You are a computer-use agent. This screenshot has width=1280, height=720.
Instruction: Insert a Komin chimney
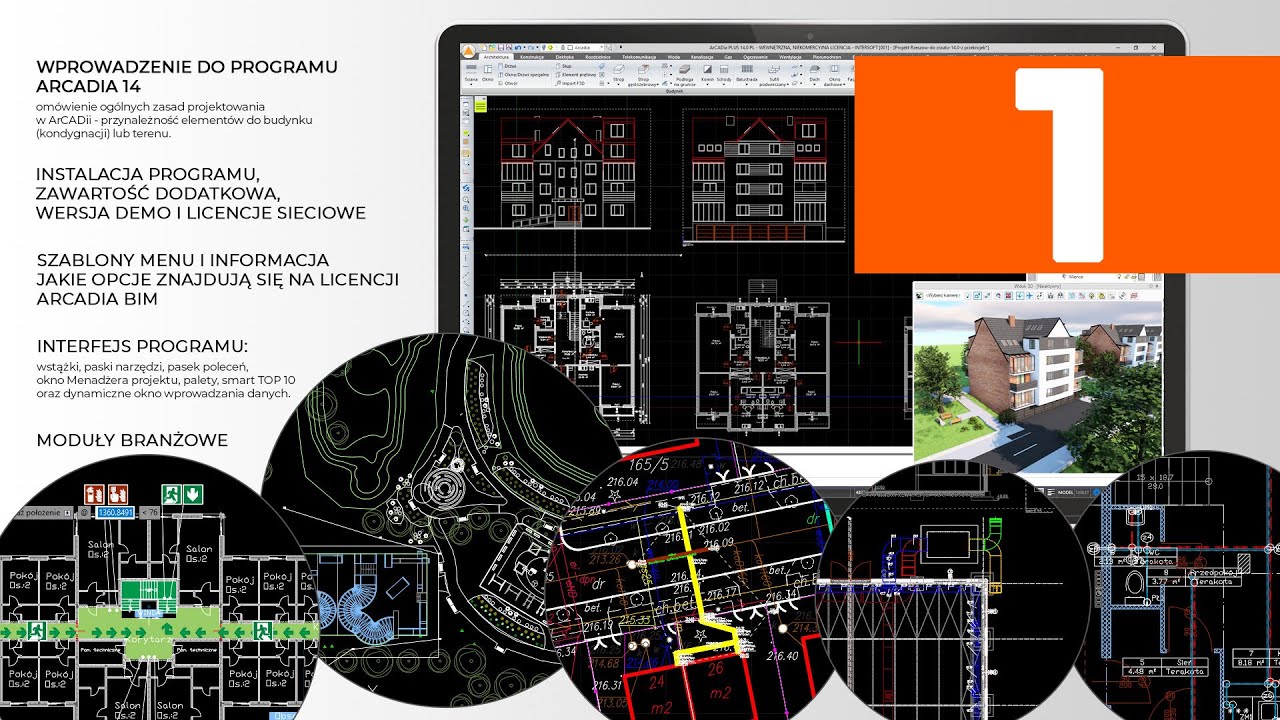(707, 71)
